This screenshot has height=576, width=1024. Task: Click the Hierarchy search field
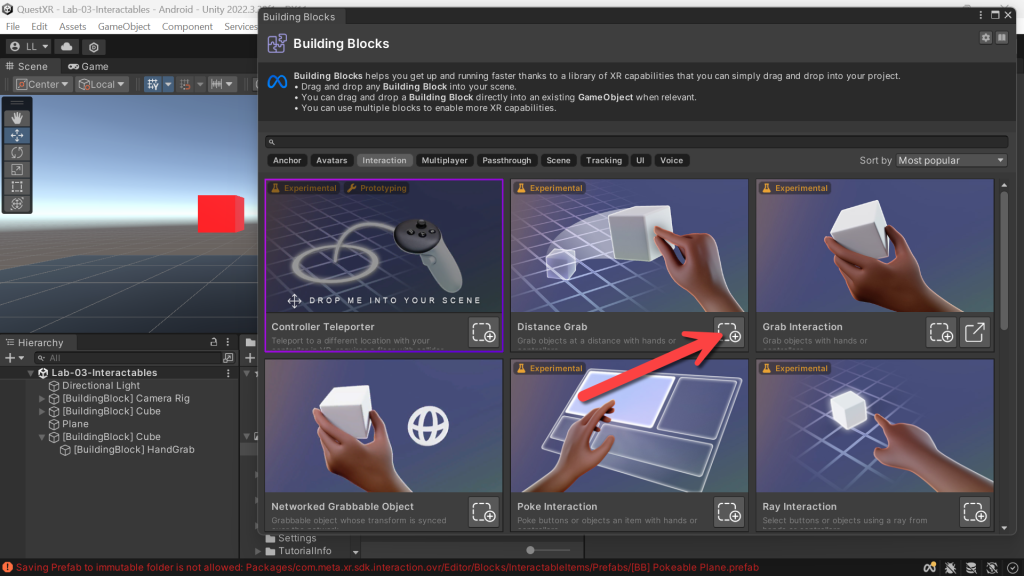point(128,358)
